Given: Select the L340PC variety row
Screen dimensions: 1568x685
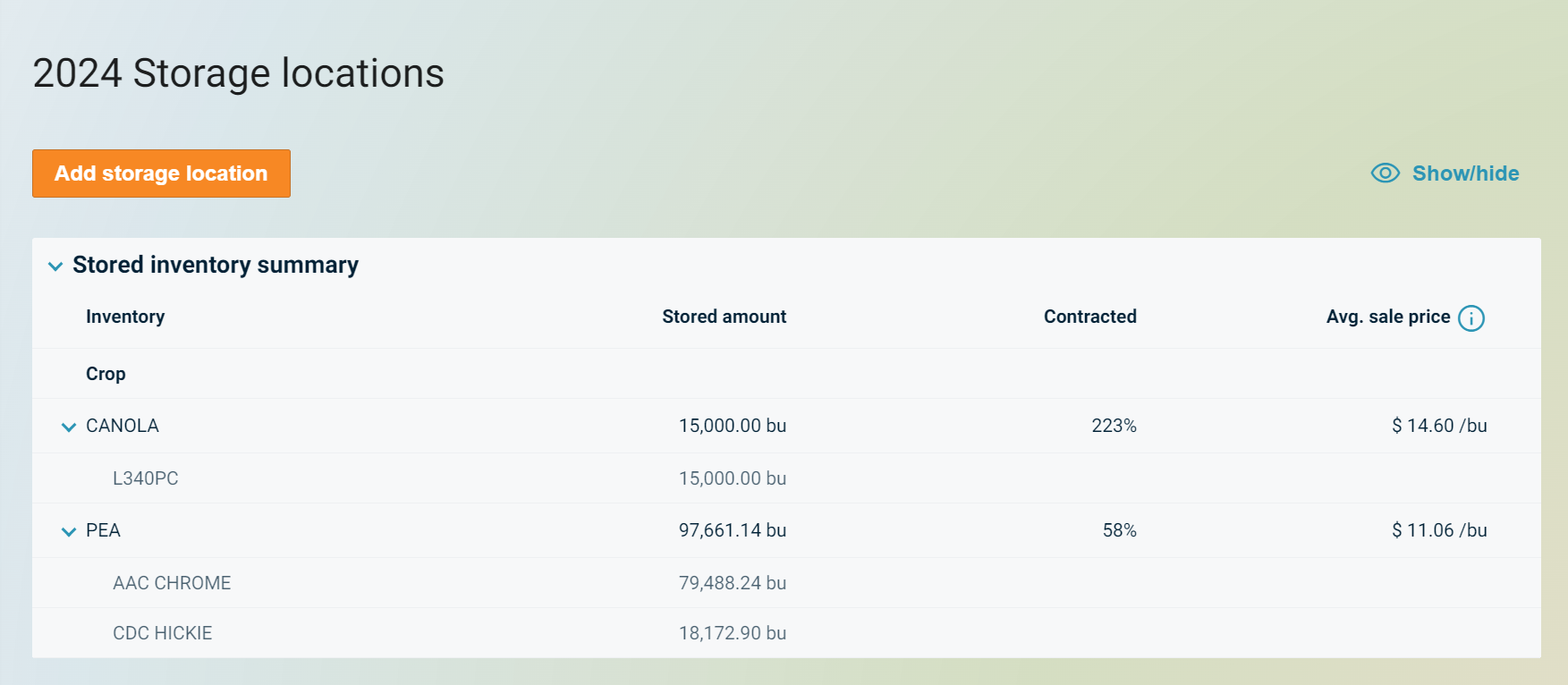Looking at the screenshot, I should (x=146, y=478).
